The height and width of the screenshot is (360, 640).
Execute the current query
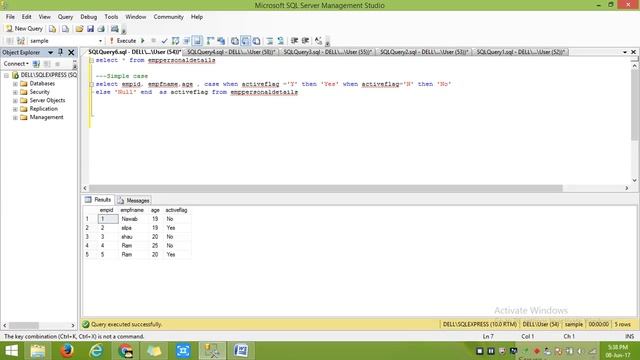(122, 41)
